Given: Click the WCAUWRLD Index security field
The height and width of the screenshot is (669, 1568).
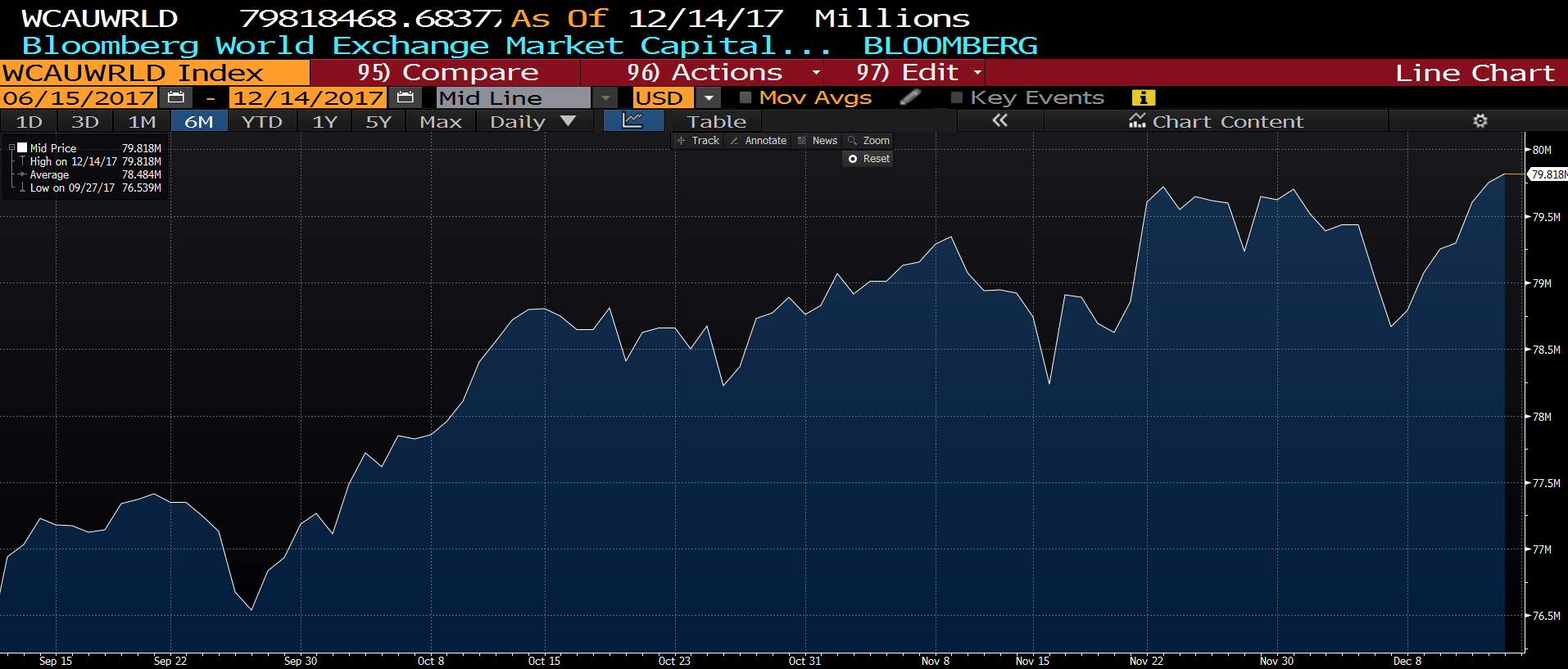Looking at the screenshot, I should 155,73.
